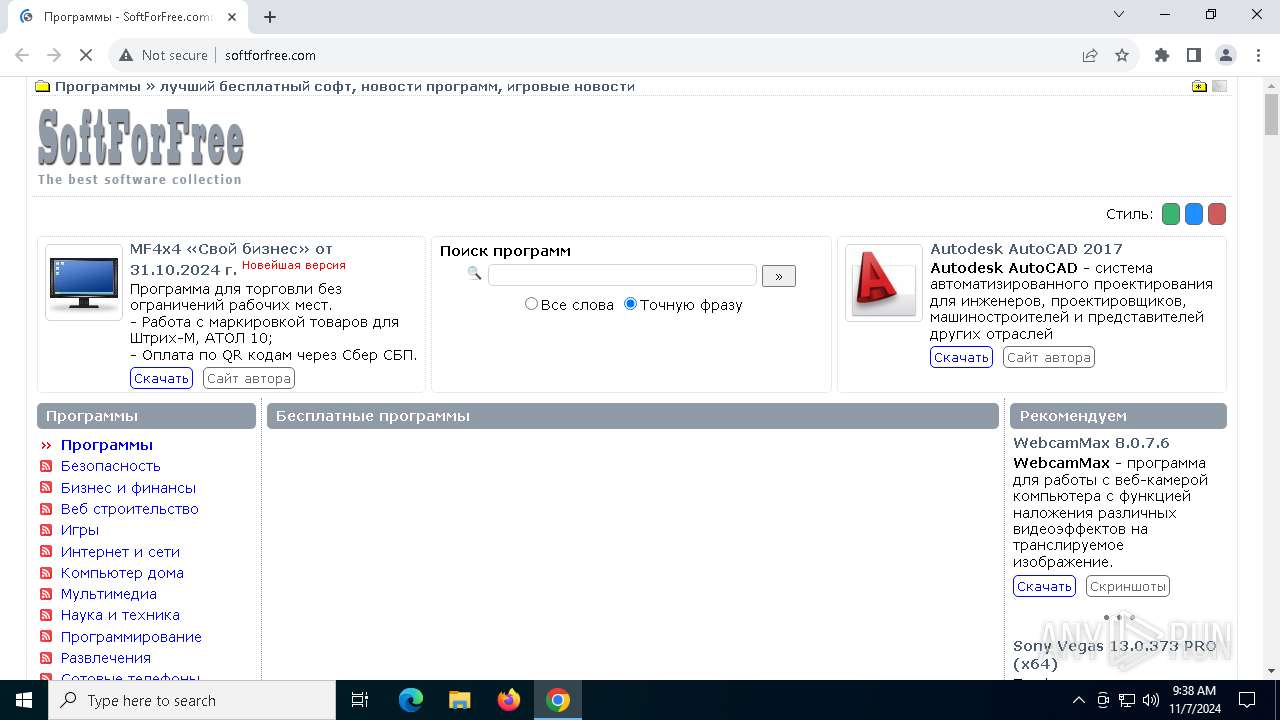This screenshot has height=720, width=1280.
Task: Click the RSS icon next to Развлечения
Action: (46, 658)
